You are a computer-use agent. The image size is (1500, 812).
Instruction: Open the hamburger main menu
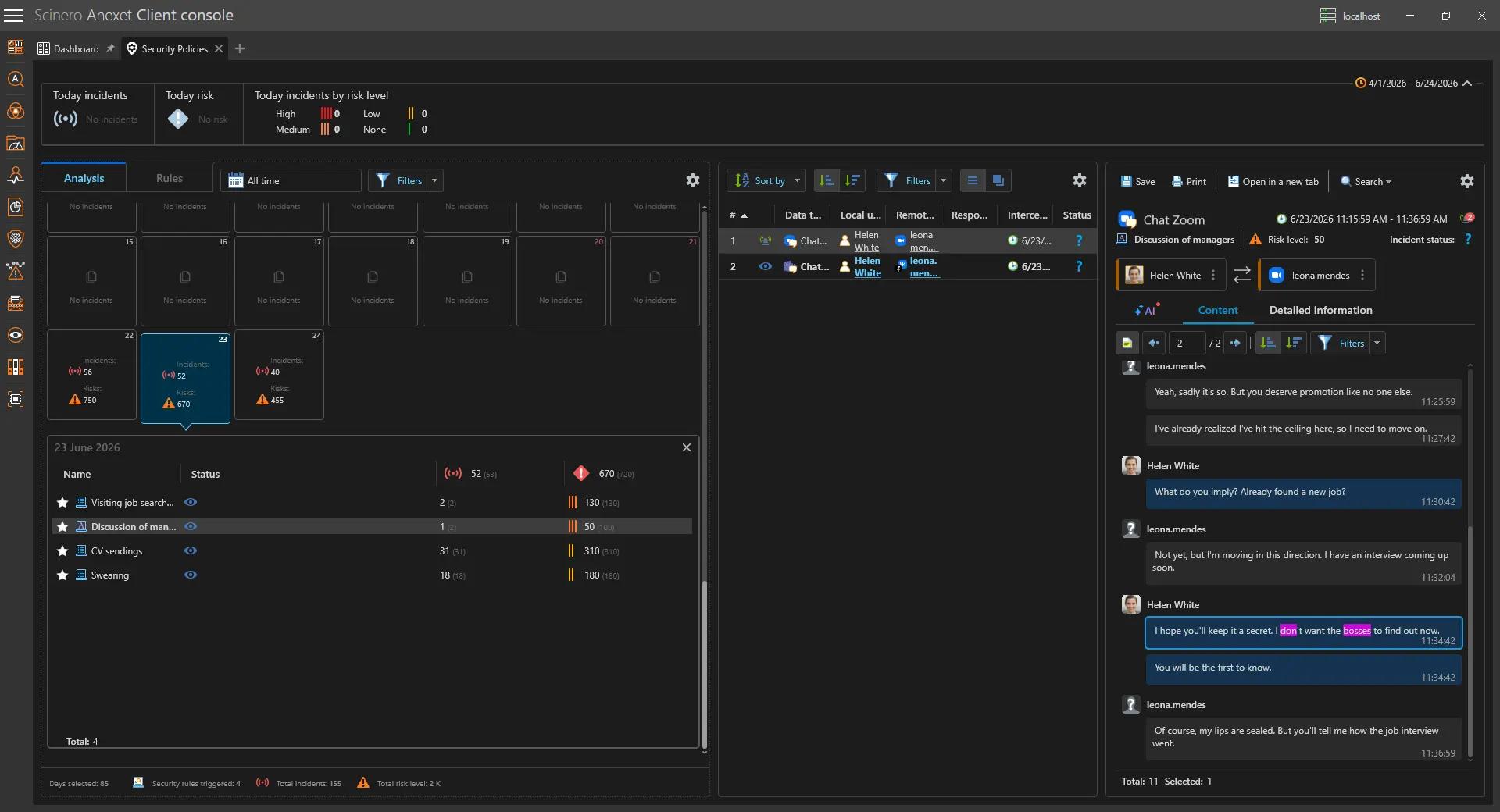click(x=13, y=16)
